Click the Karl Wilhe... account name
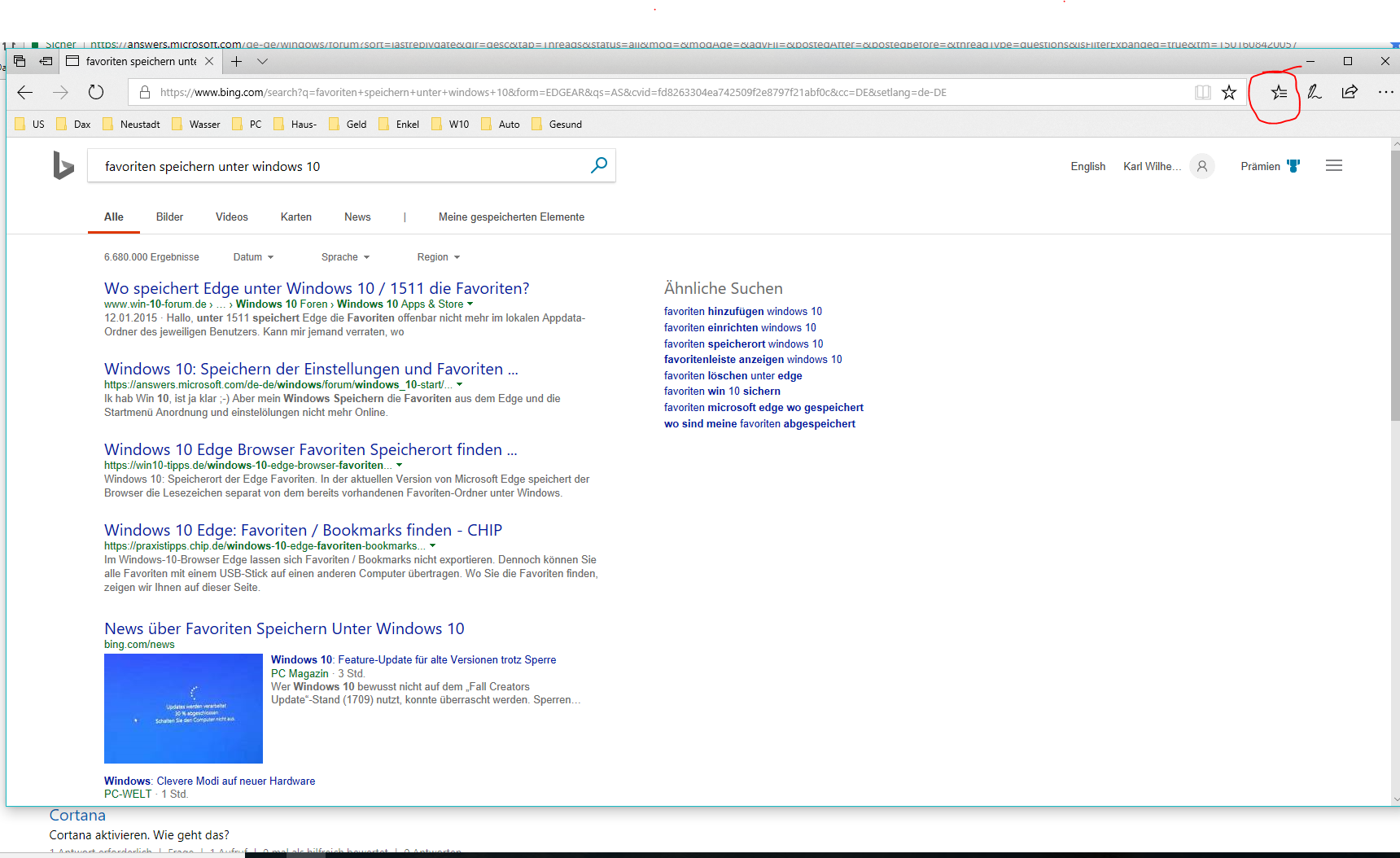The image size is (1400, 858). tap(1152, 166)
